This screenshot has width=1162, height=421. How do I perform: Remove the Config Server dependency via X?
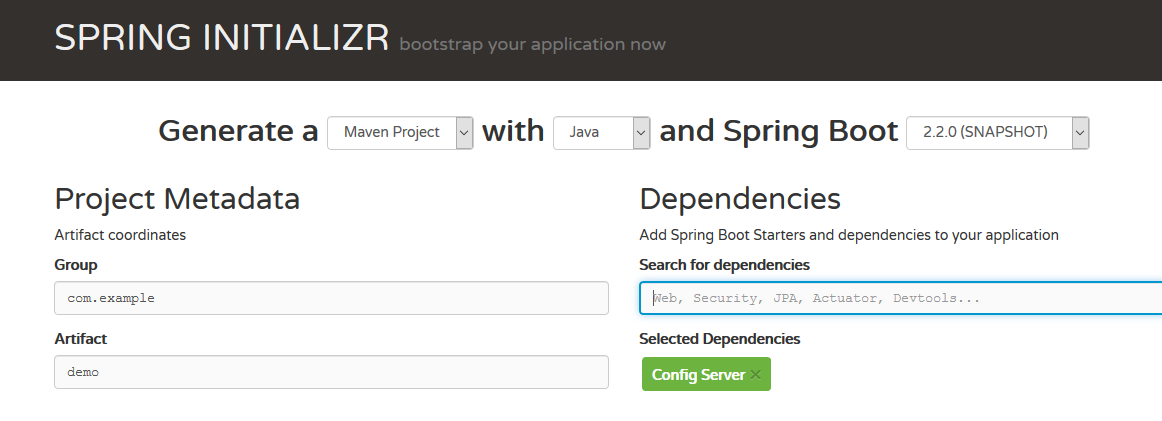(755, 375)
